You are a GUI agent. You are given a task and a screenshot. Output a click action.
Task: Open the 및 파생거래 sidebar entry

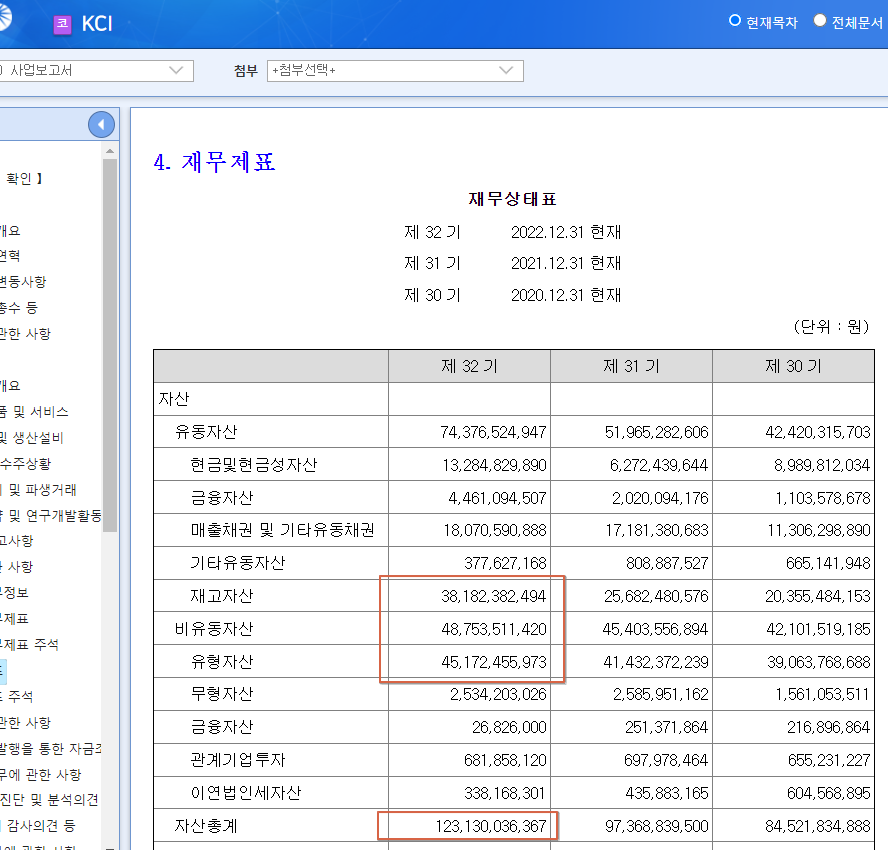39,490
